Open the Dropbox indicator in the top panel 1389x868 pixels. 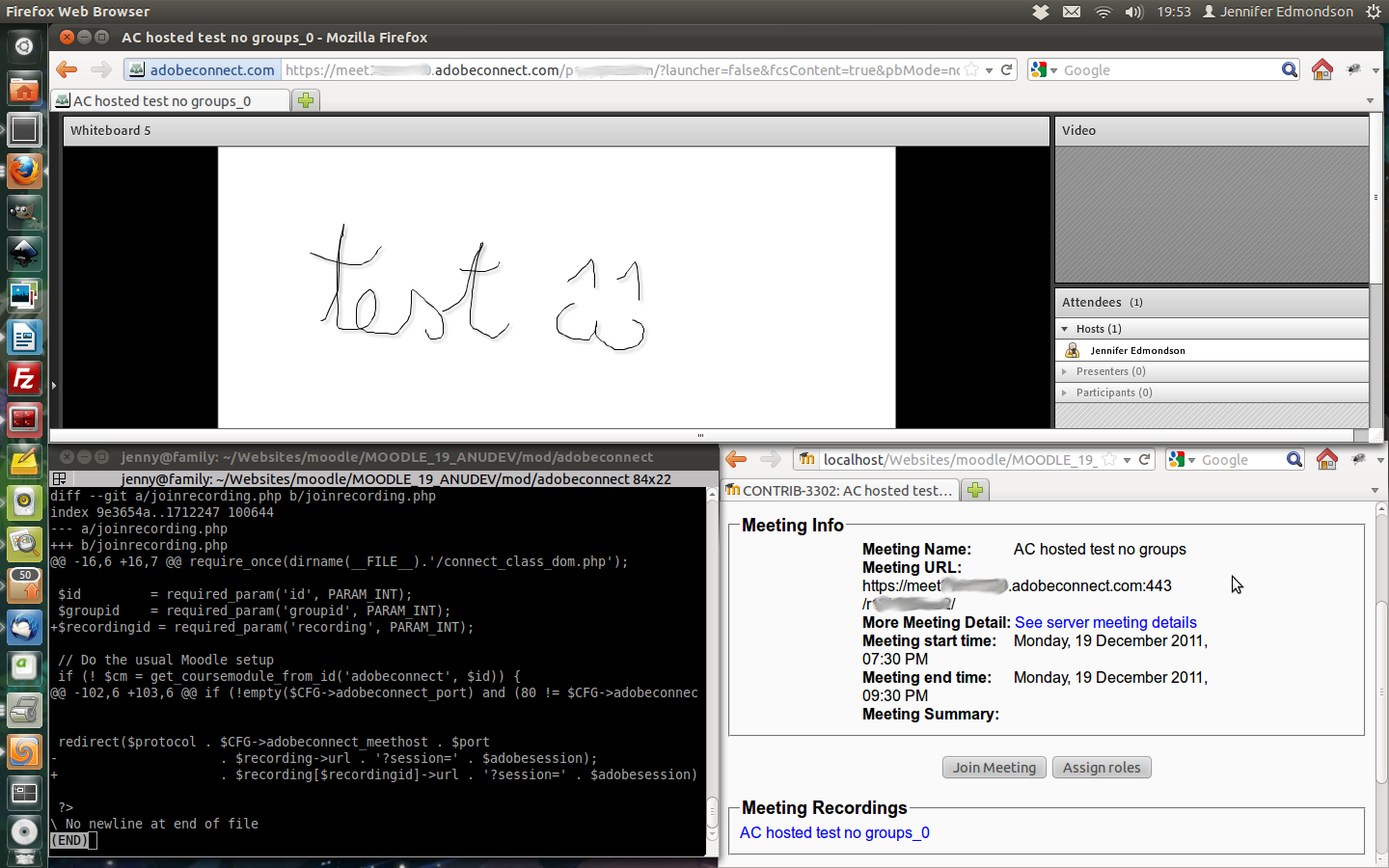pos(1041,12)
